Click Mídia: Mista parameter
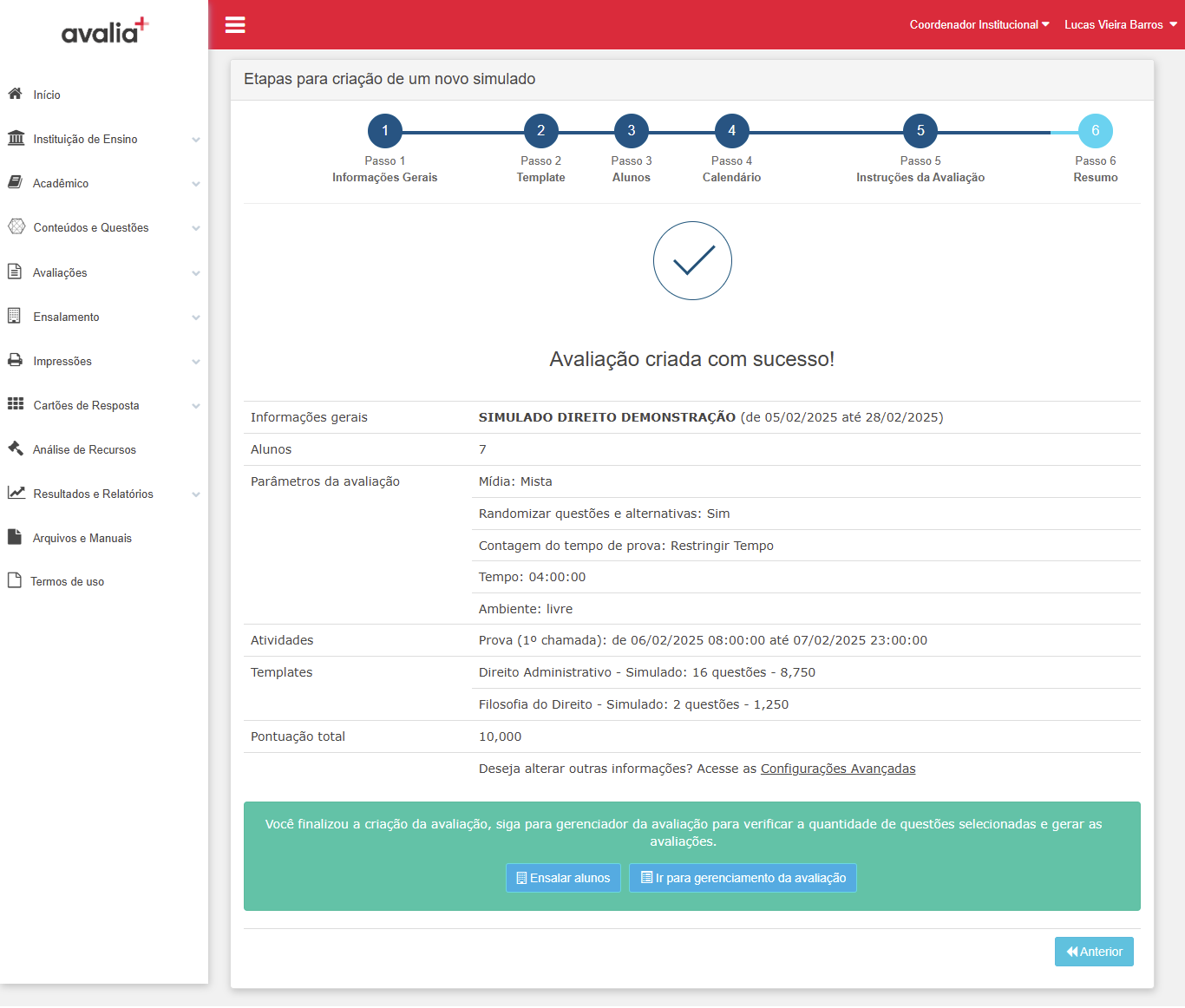Image resolution: width=1185 pixels, height=1008 pixels. click(x=515, y=481)
